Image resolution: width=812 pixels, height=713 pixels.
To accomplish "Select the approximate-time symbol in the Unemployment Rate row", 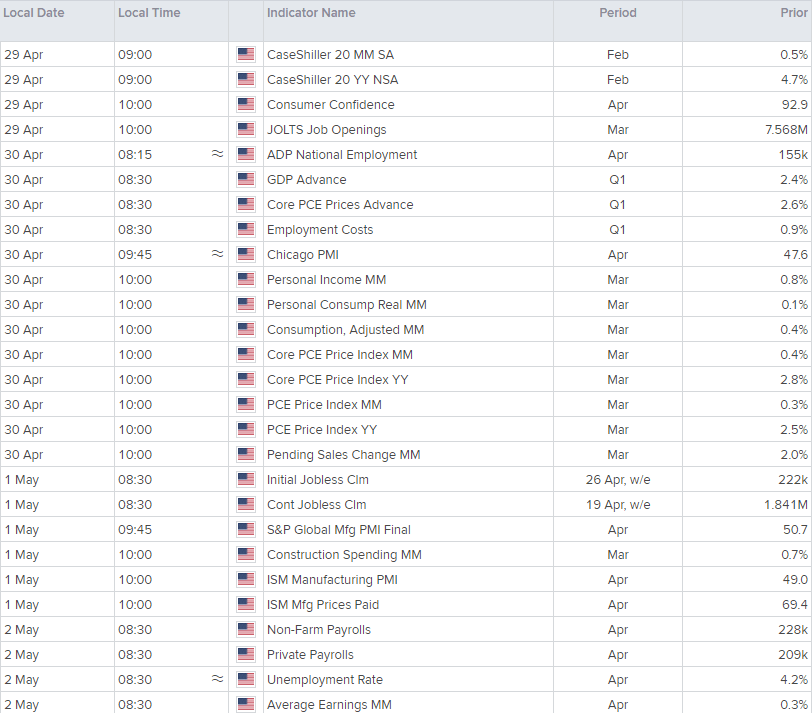I will 218,679.
